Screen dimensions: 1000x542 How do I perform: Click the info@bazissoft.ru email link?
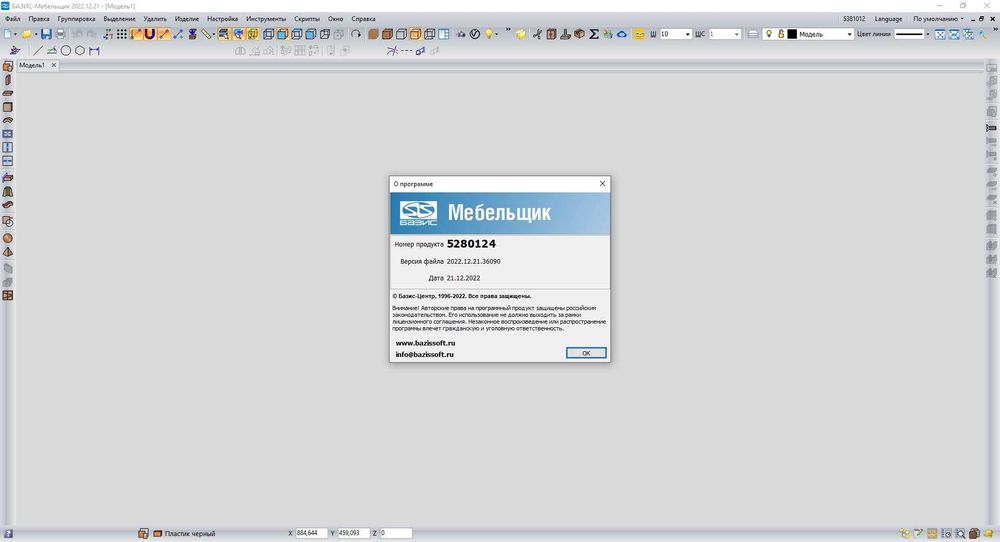[x=424, y=355]
